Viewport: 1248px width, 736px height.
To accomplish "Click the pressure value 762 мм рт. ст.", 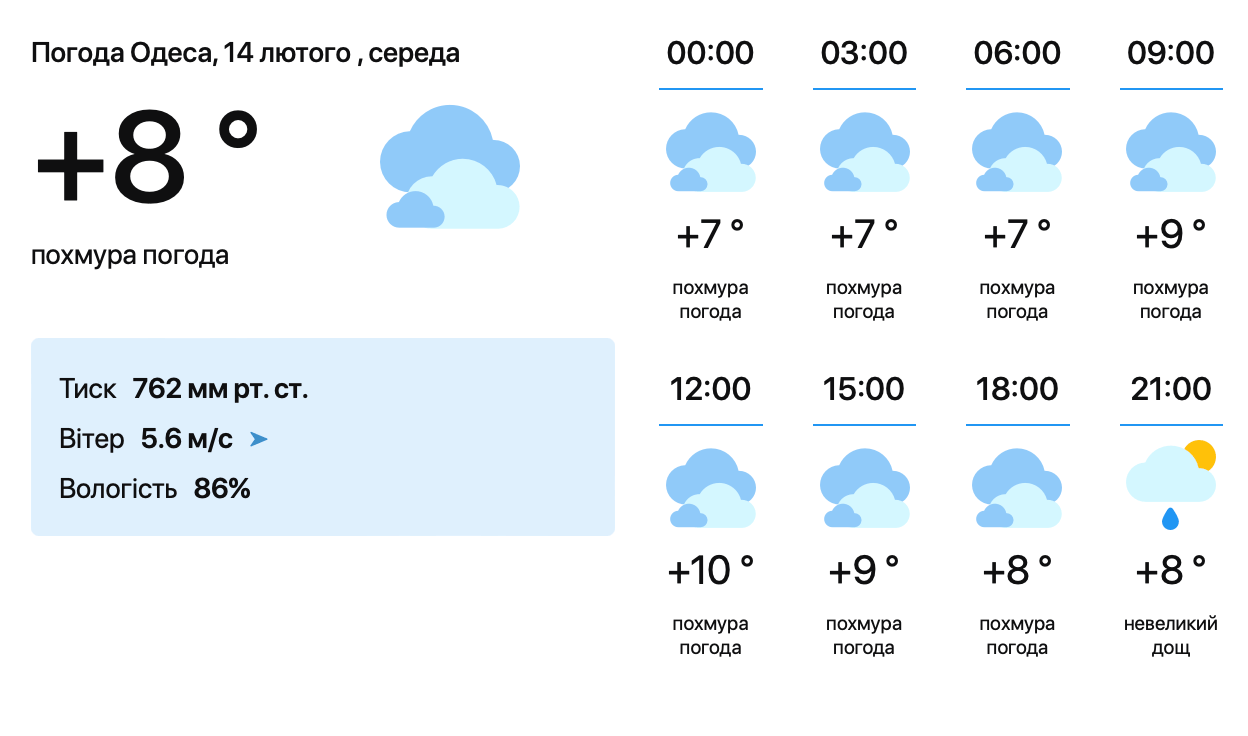I will [x=220, y=389].
